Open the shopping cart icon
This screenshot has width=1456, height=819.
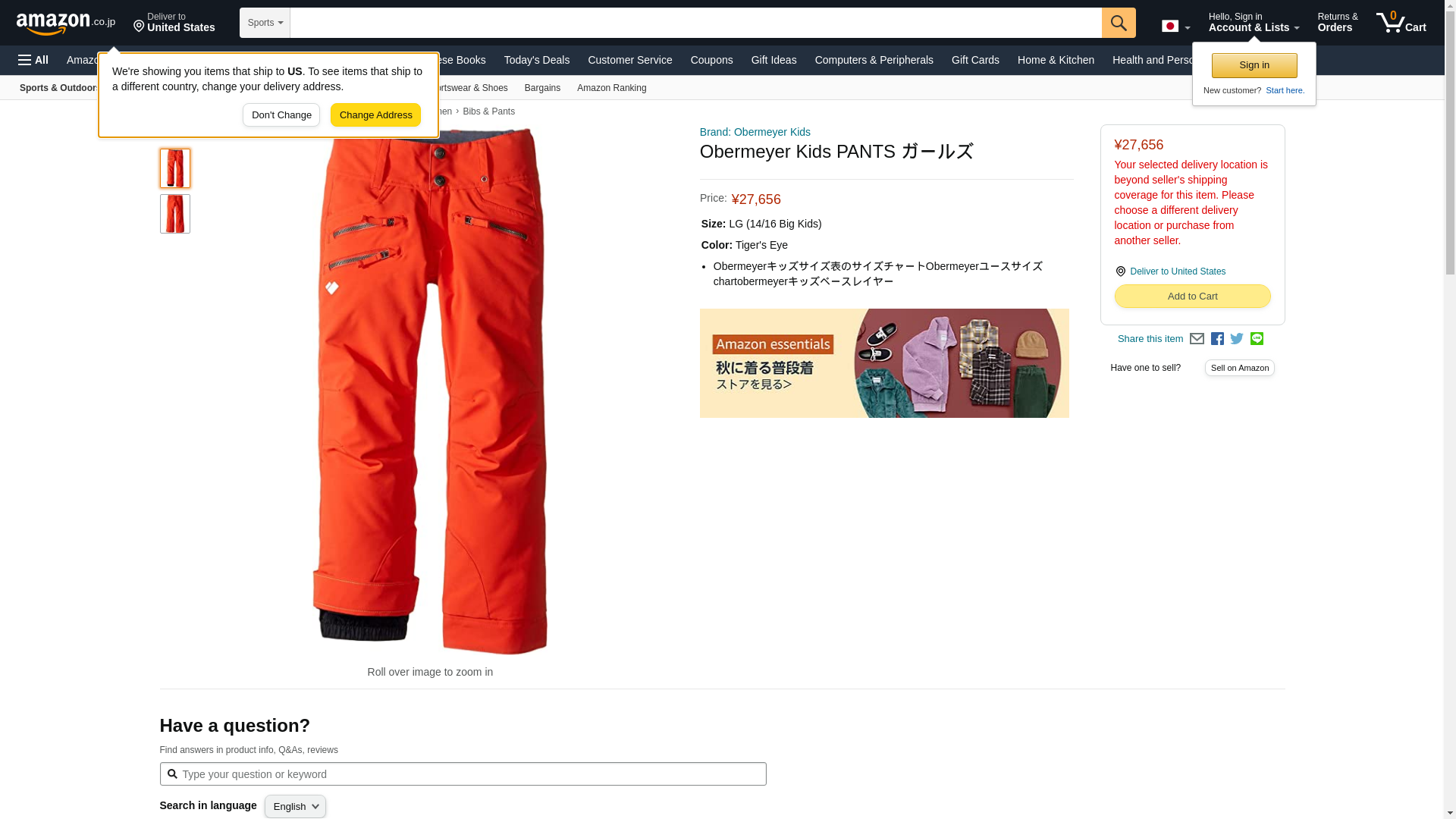tap(1401, 23)
